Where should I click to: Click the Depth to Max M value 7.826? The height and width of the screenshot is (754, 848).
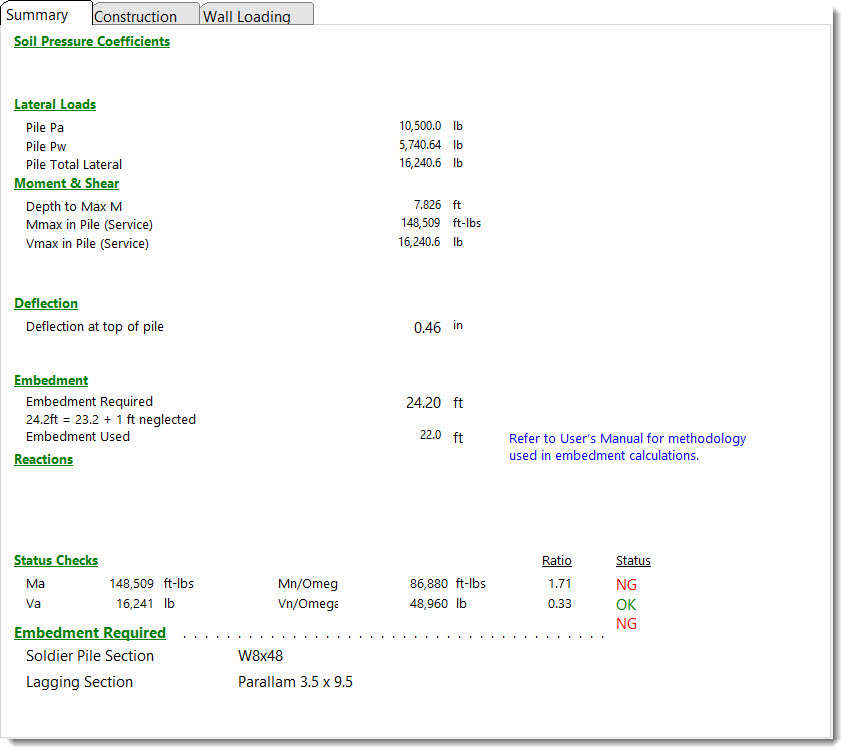point(428,205)
